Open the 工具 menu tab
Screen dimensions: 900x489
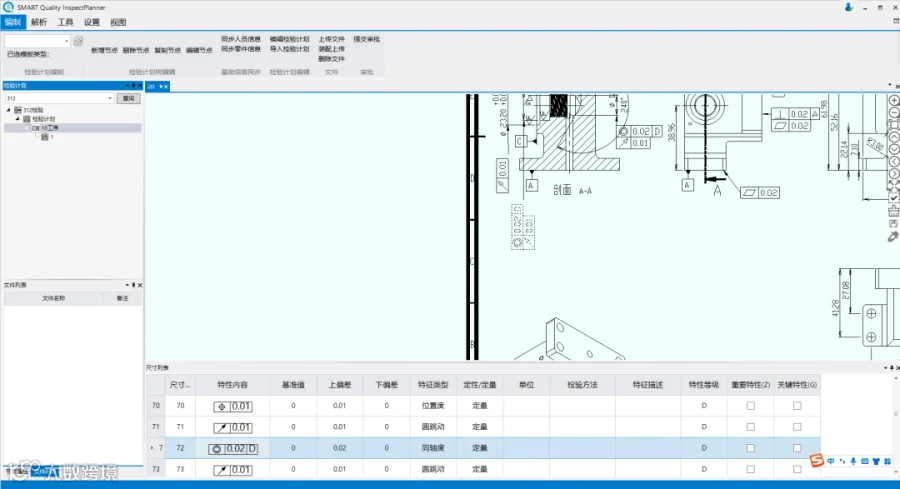click(65, 22)
